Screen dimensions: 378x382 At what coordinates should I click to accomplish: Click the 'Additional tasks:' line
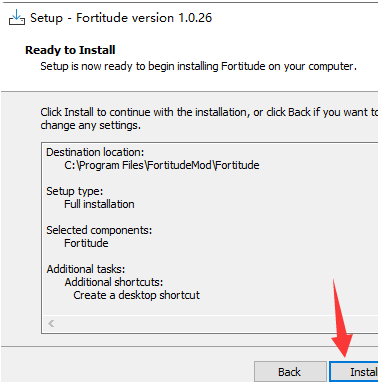[x=86, y=269]
